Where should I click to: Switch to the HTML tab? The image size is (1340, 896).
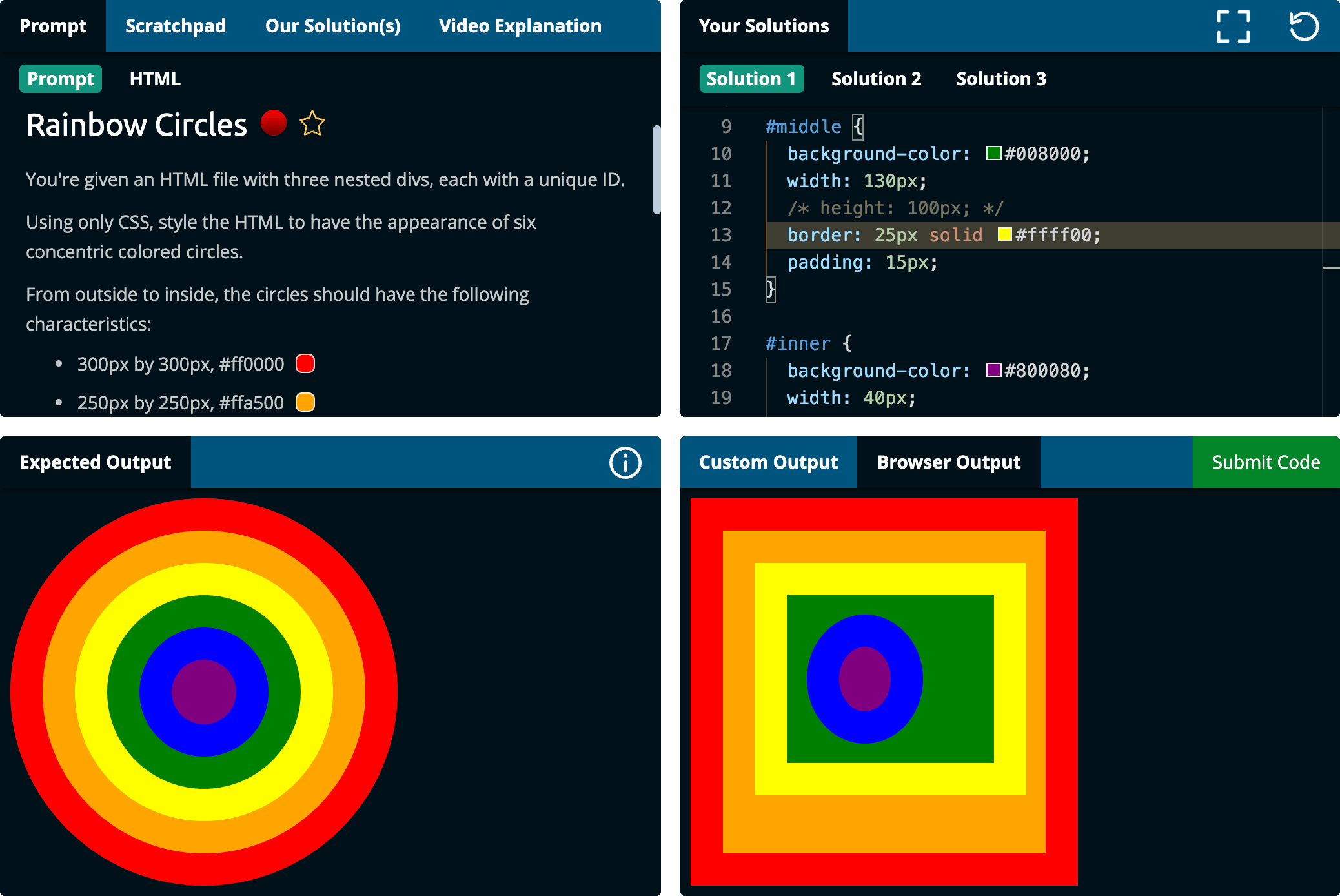[x=155, y=78]
